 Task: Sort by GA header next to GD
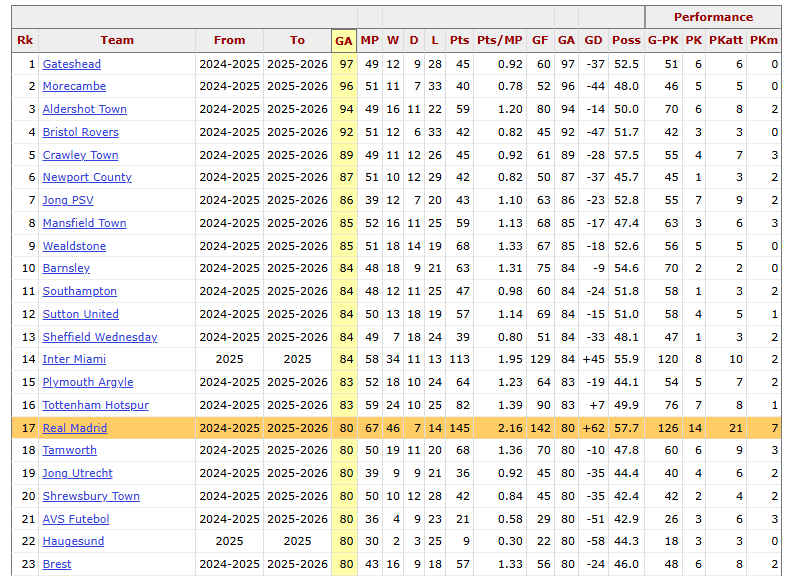[x=566, y=40]
